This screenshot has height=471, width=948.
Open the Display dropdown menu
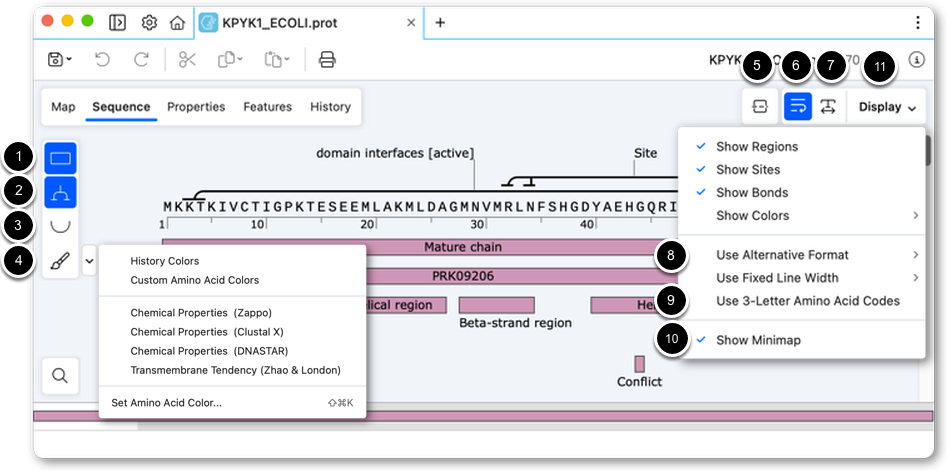pos(887,107)
